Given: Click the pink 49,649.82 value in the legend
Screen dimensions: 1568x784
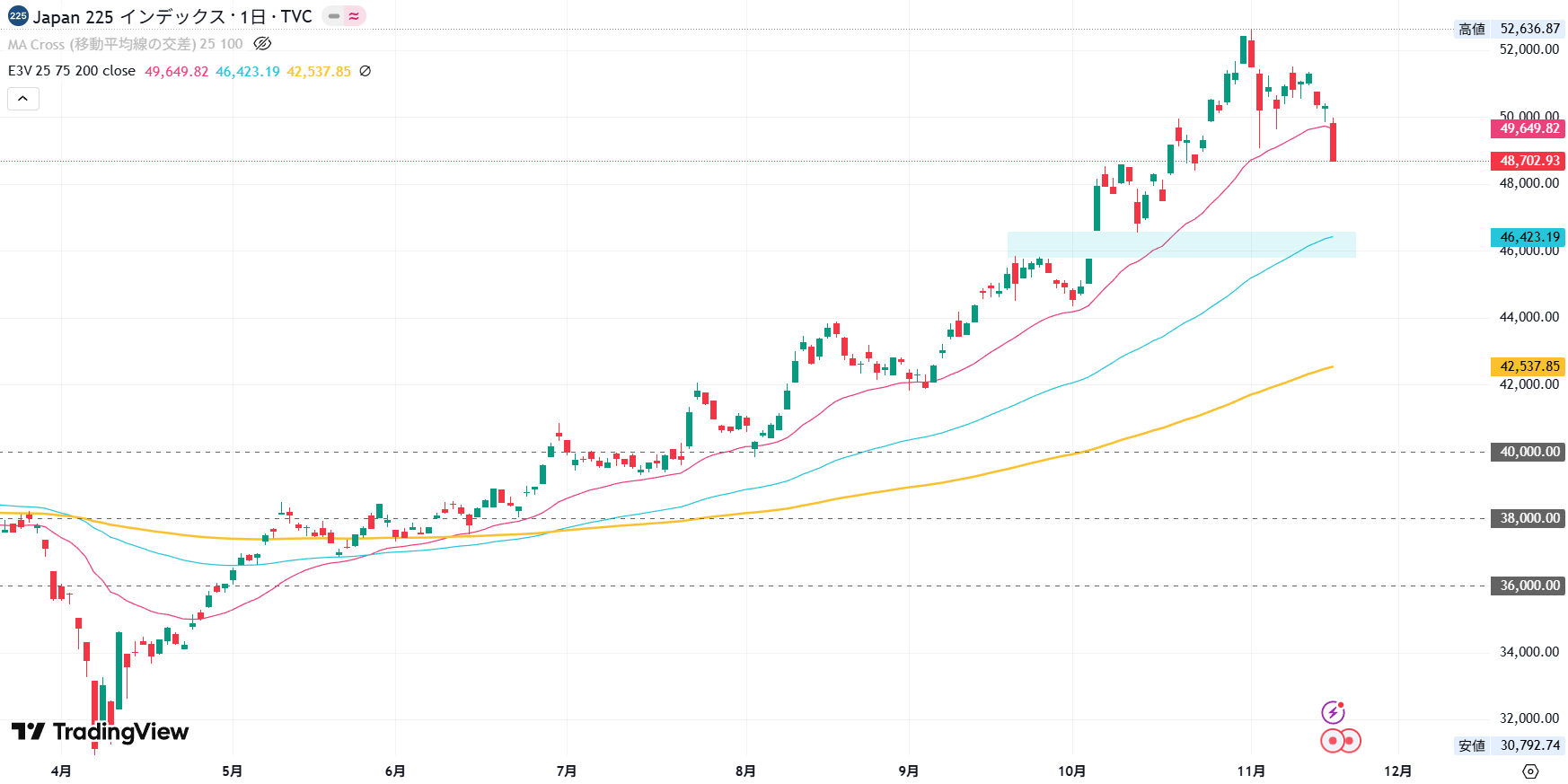Looking at the screenshot, I should [176, 71].
